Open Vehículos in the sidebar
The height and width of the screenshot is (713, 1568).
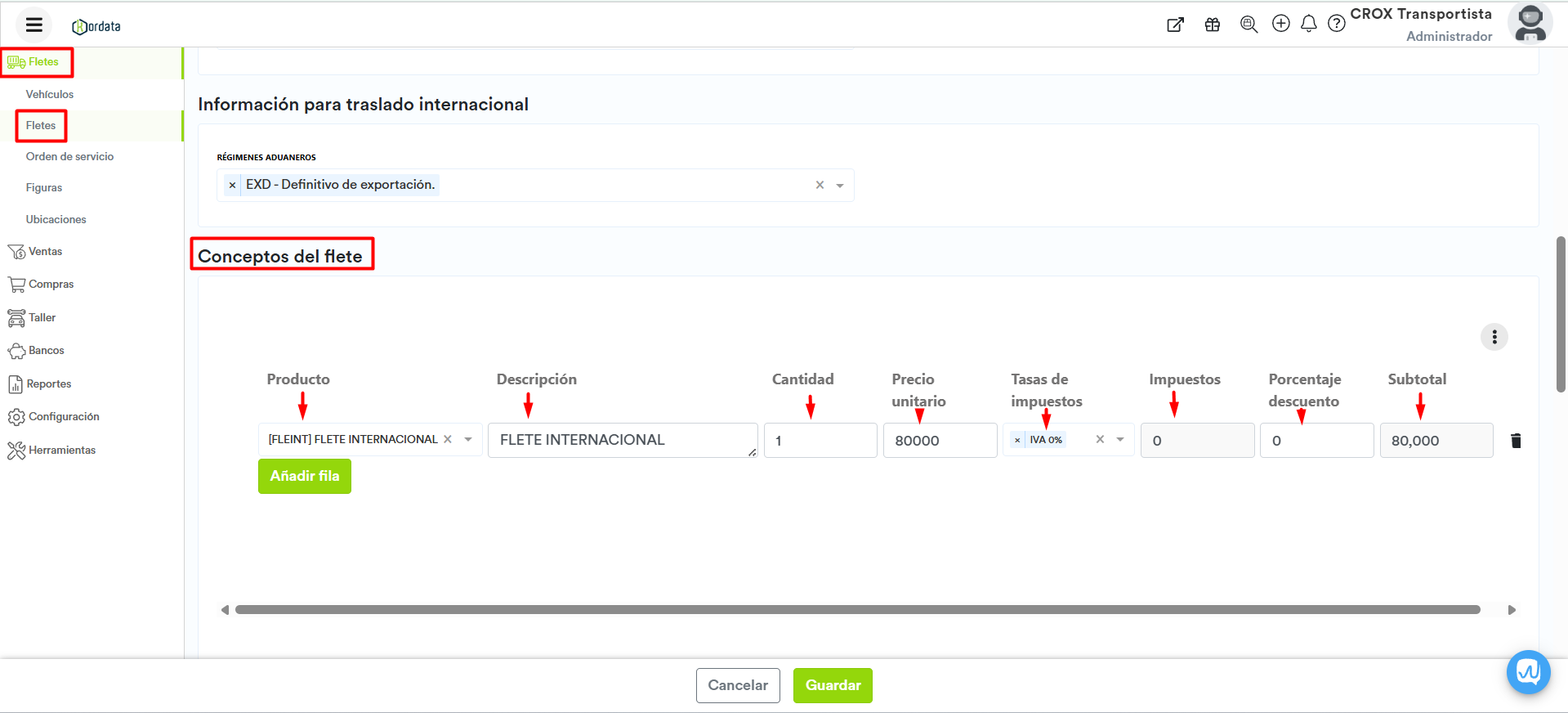(50, 94)
